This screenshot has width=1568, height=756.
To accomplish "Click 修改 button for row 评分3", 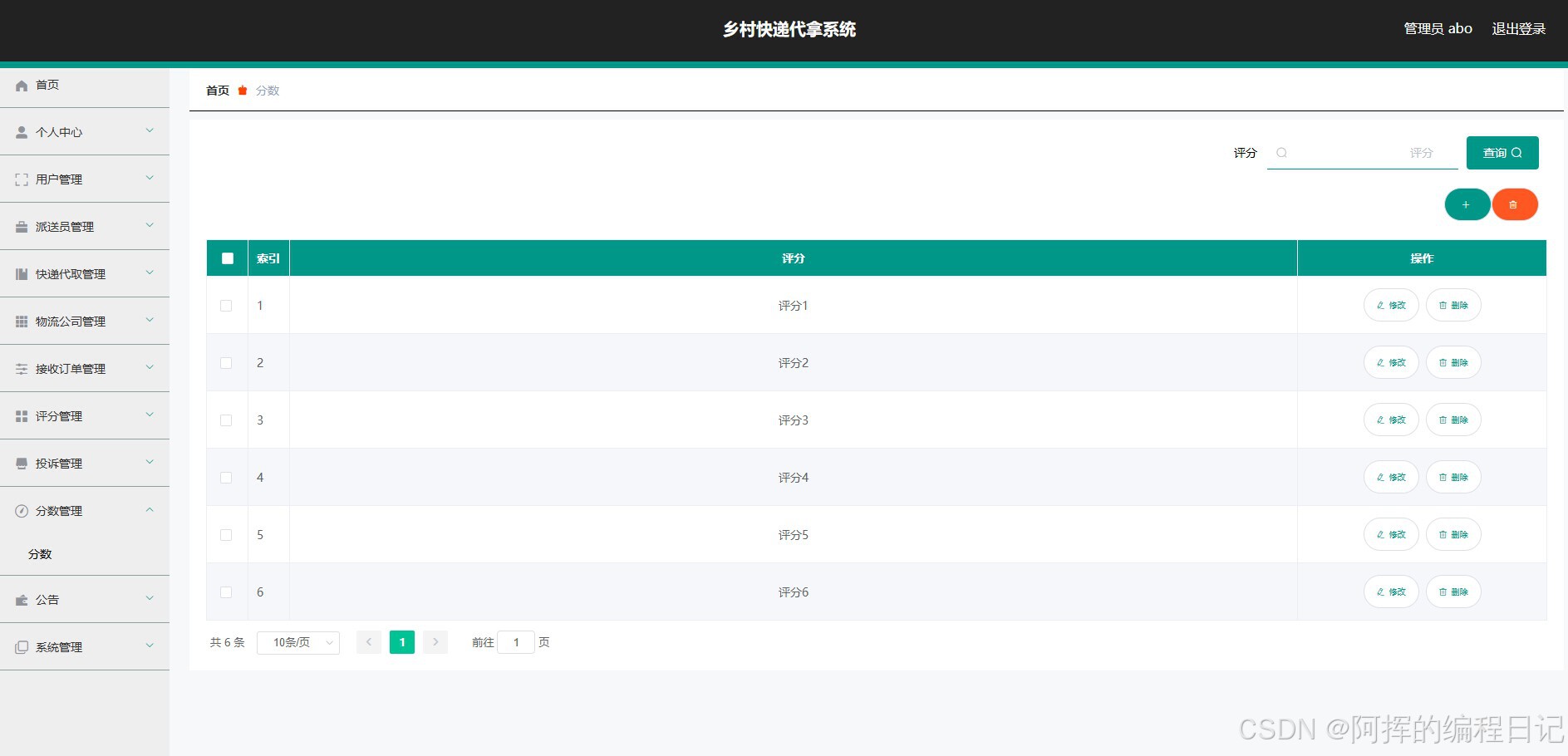I will coord(1391,420).
